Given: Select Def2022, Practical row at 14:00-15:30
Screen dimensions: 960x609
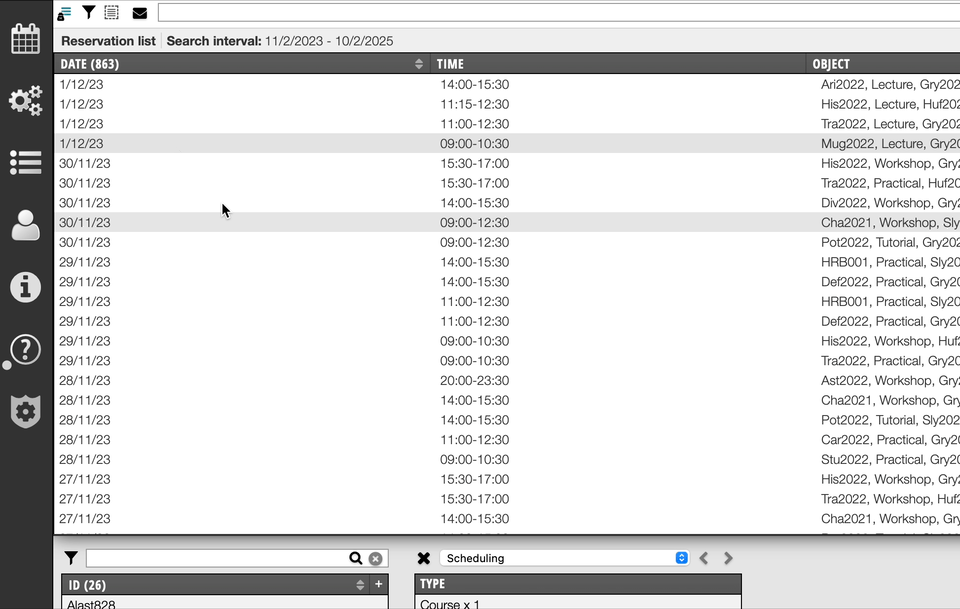Looking at the screenshot, I should click(507, 282).
